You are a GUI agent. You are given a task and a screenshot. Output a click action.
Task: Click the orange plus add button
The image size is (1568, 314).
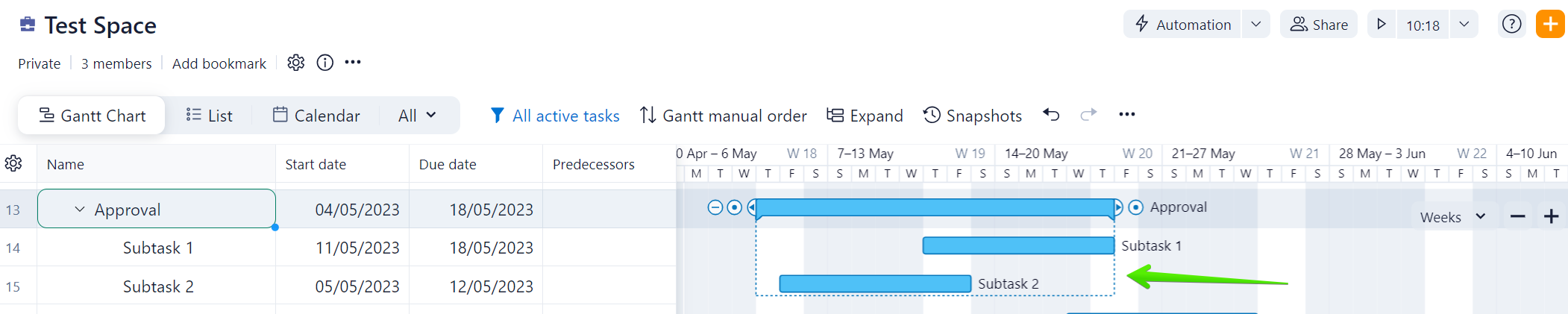tap(1550, 25)
